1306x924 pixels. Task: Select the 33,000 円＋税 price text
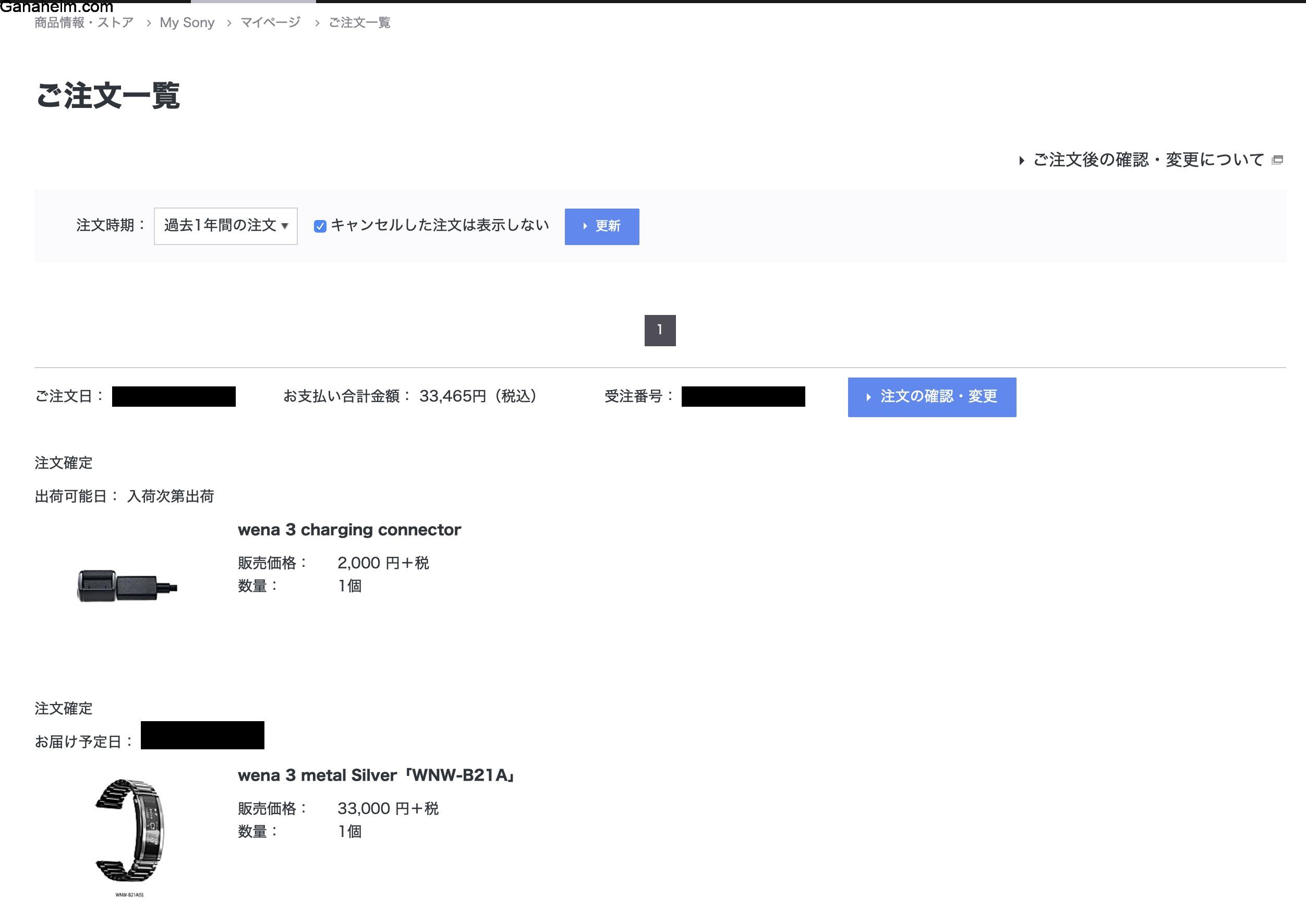pyautogui.click(x=388, y=808)
